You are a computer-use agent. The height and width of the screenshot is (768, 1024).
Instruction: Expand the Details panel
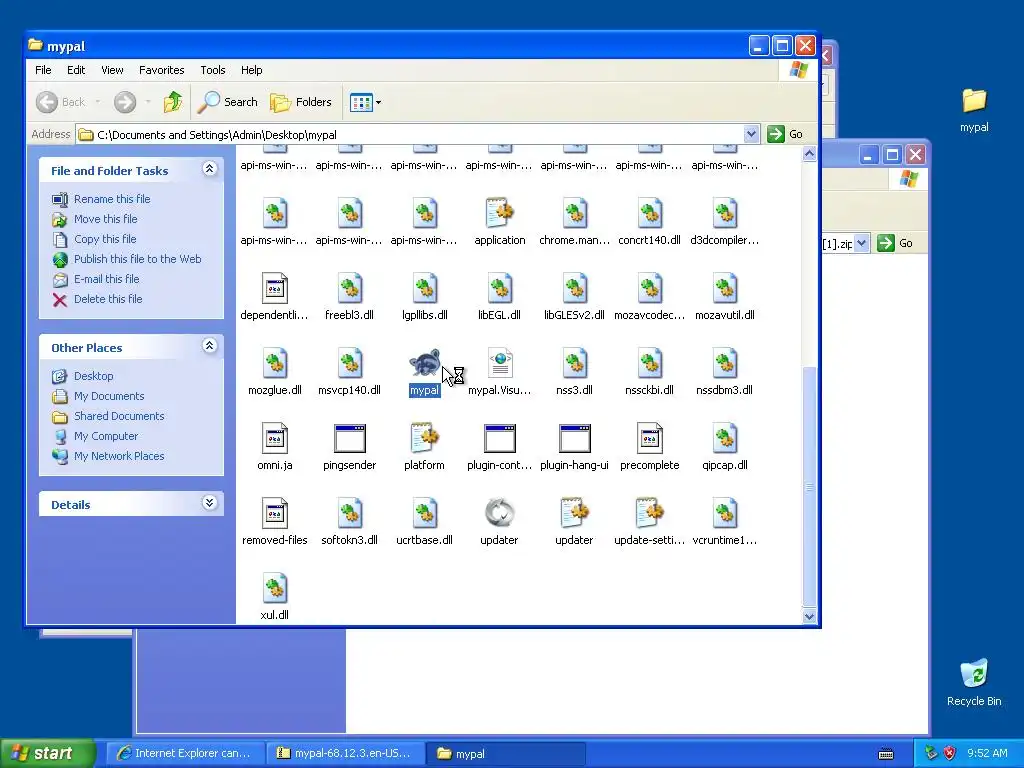[x=209, y=503]
